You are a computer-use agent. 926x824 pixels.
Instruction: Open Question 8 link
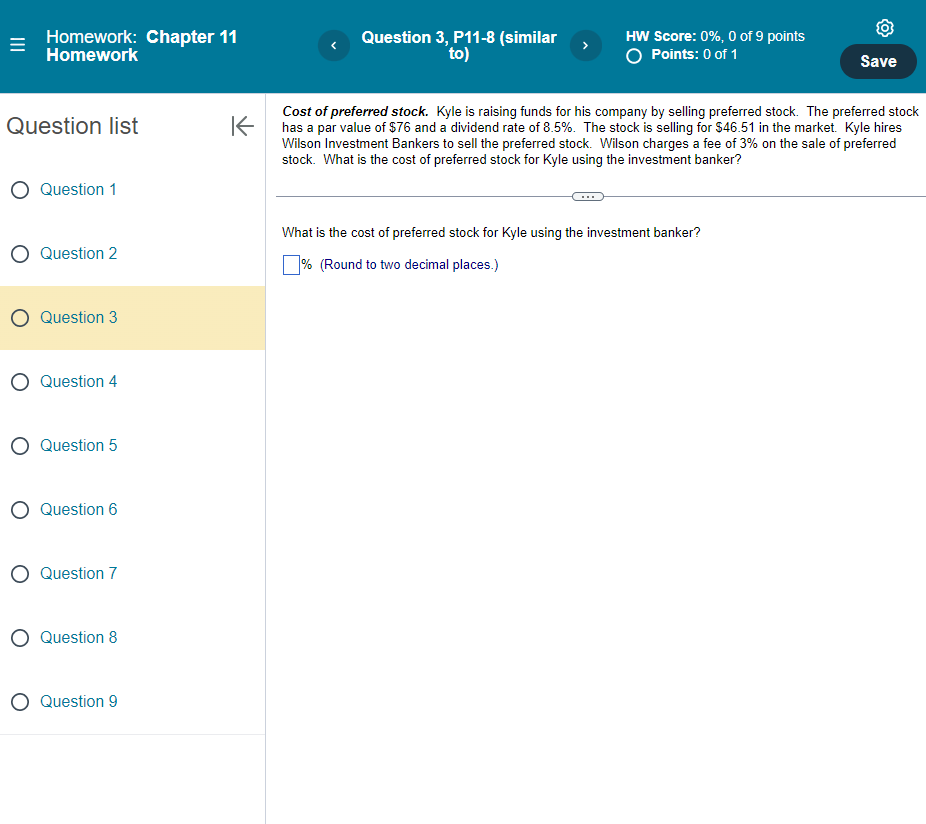click(79, 637)
